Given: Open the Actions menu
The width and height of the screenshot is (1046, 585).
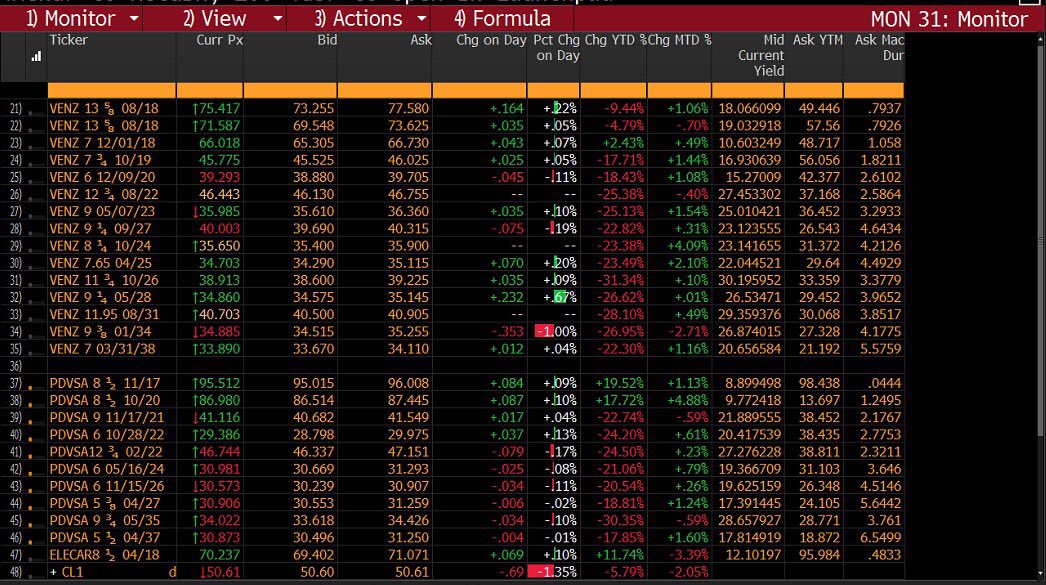Looking at the screenshot, I should click(x=358, y=19).
